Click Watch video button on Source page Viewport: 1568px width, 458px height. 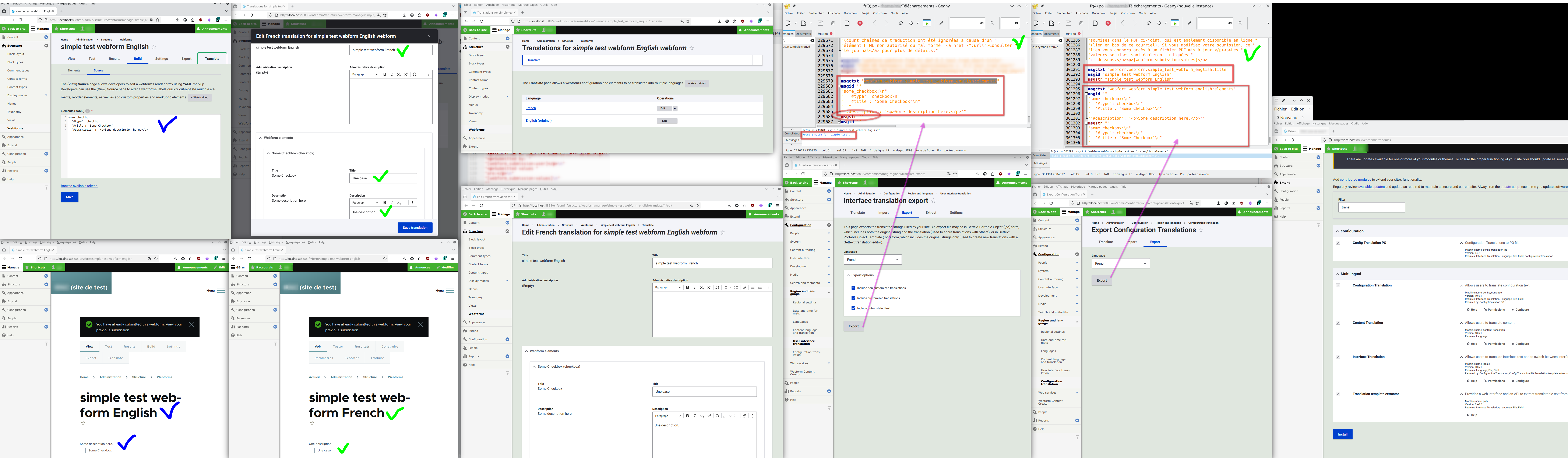click(200, 98)
